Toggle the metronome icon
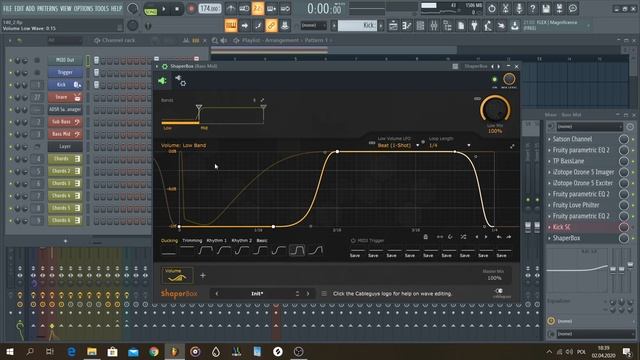The image size is (640, 360). [231, 9]
